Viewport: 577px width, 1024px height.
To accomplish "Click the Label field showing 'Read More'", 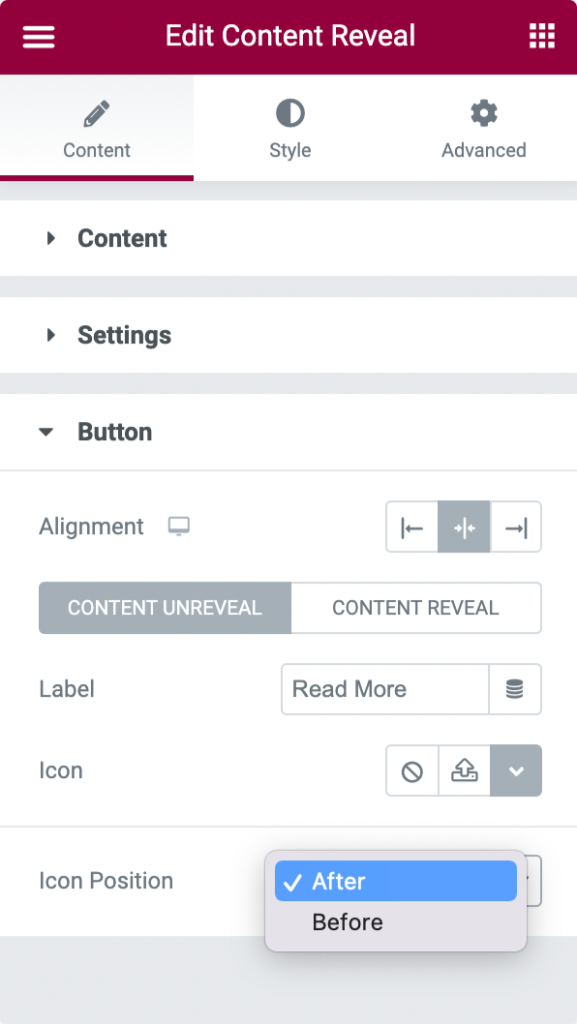I will tap(384, 689).
